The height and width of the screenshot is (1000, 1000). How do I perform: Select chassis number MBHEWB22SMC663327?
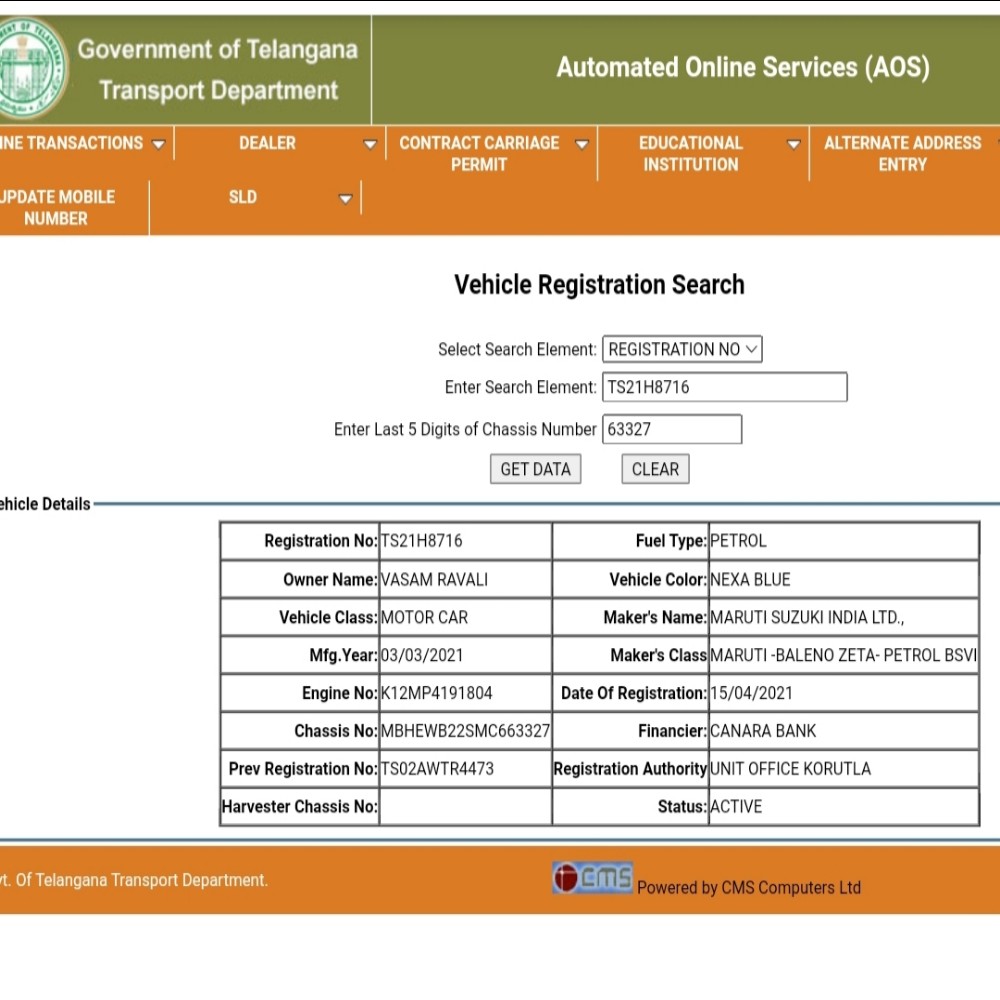pos(465,731)
